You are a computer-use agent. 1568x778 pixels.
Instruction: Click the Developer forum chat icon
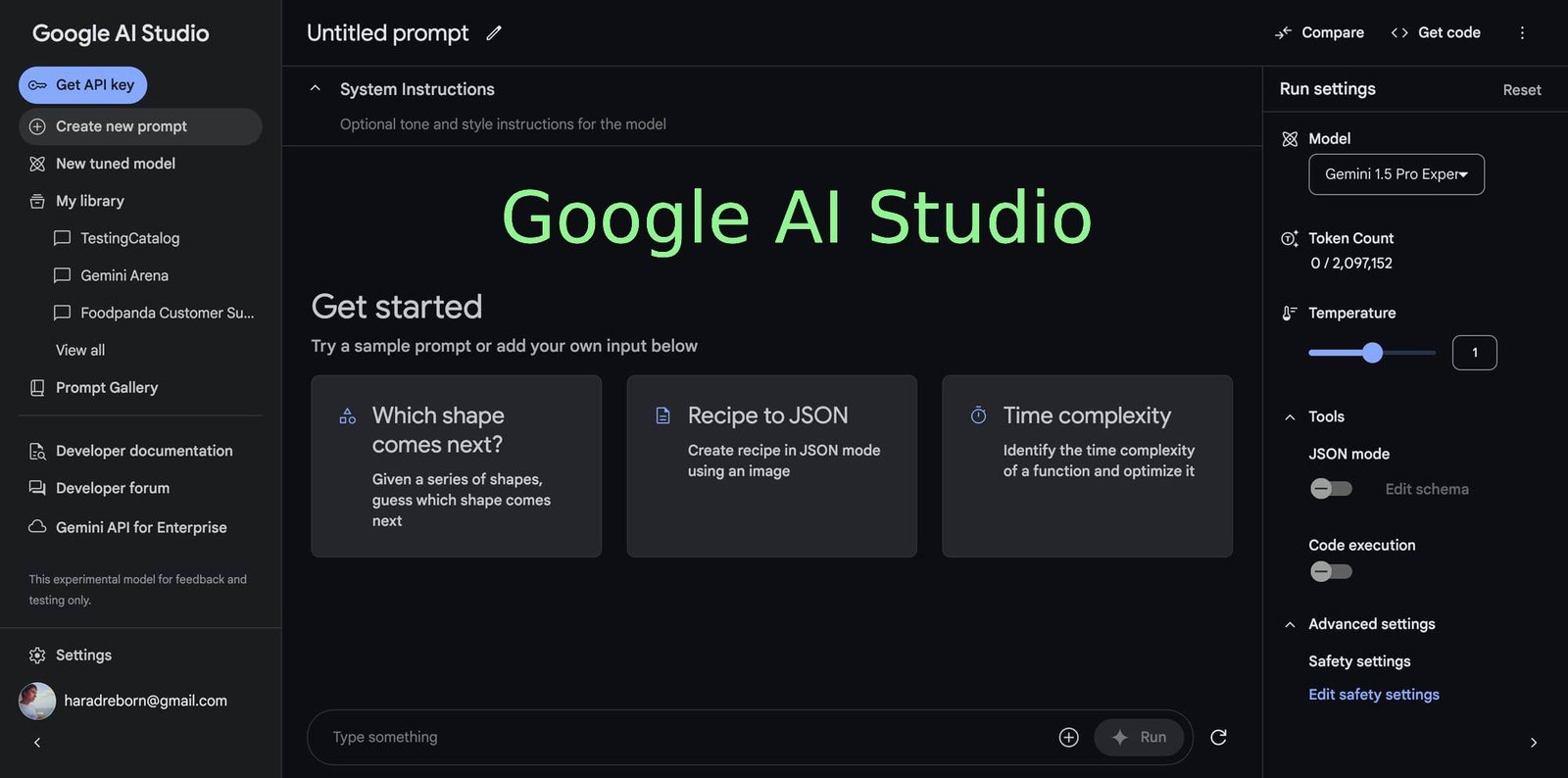pos(37,488)
